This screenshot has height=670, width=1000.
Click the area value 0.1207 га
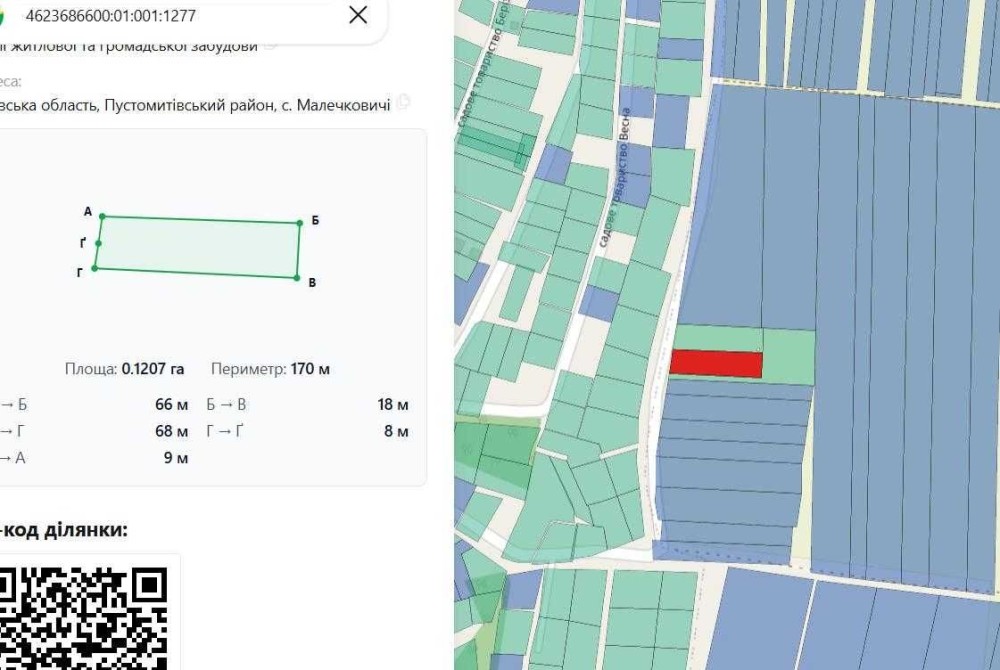(x=153, y=369)
